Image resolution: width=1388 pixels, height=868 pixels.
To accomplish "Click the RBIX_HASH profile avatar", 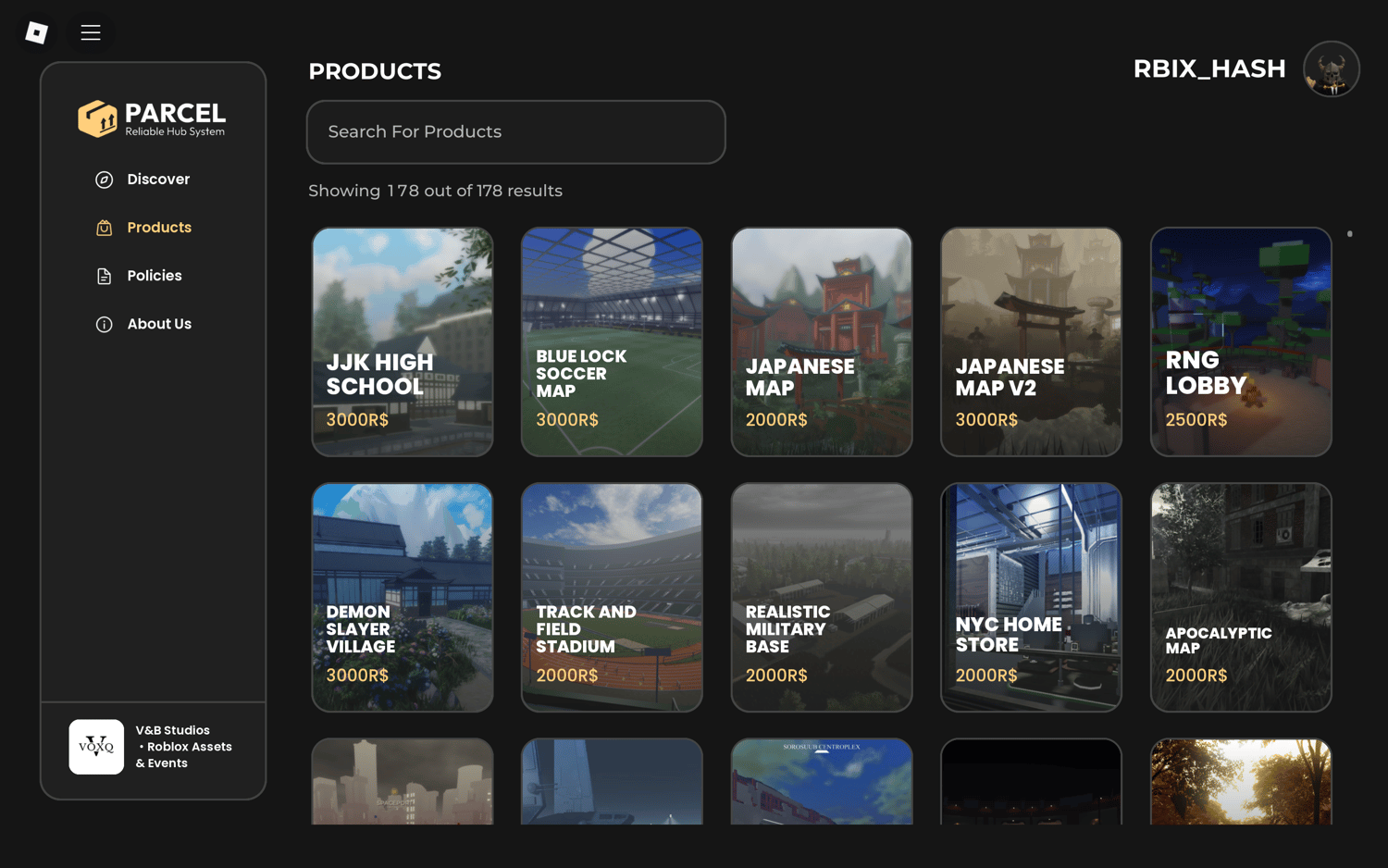I will 1331,69.
